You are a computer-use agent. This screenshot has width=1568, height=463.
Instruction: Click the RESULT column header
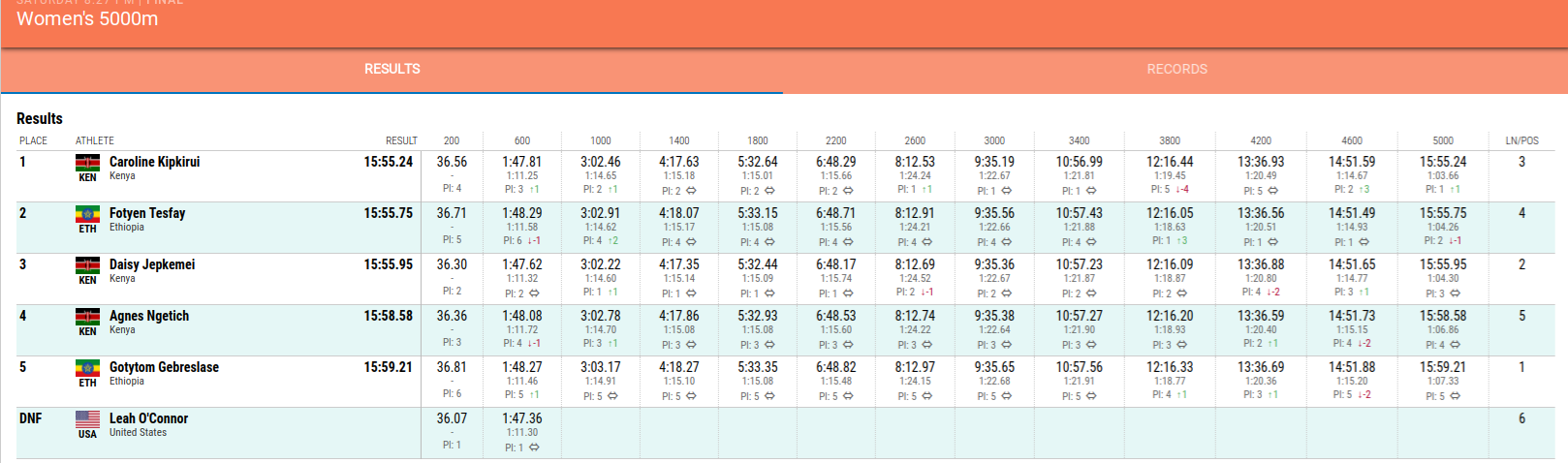401,140
